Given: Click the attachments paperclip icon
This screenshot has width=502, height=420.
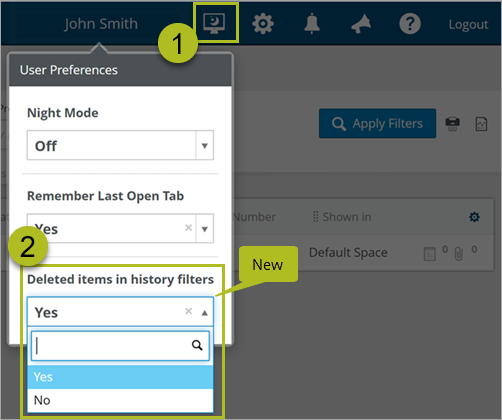Looking at the screenshot, I should point(459,254).
